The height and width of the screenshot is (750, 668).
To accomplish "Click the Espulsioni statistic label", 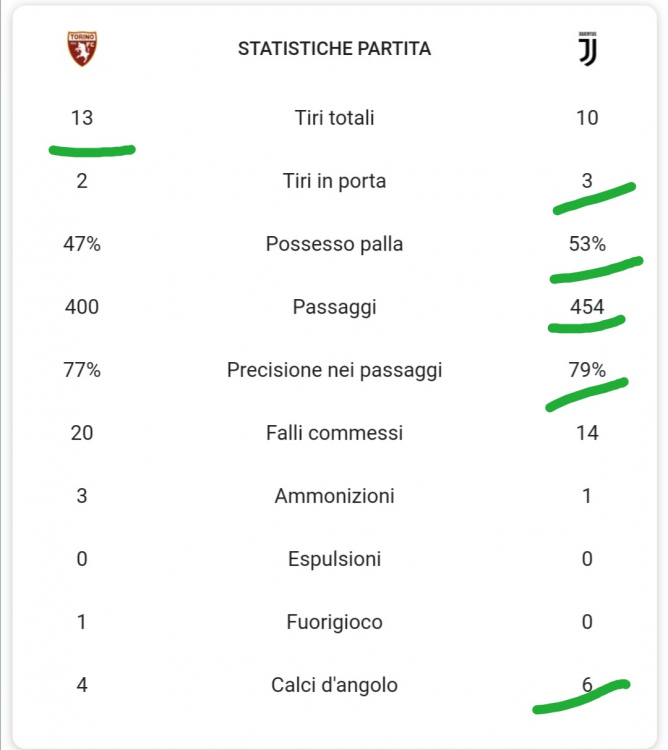I will coord(334,559).
